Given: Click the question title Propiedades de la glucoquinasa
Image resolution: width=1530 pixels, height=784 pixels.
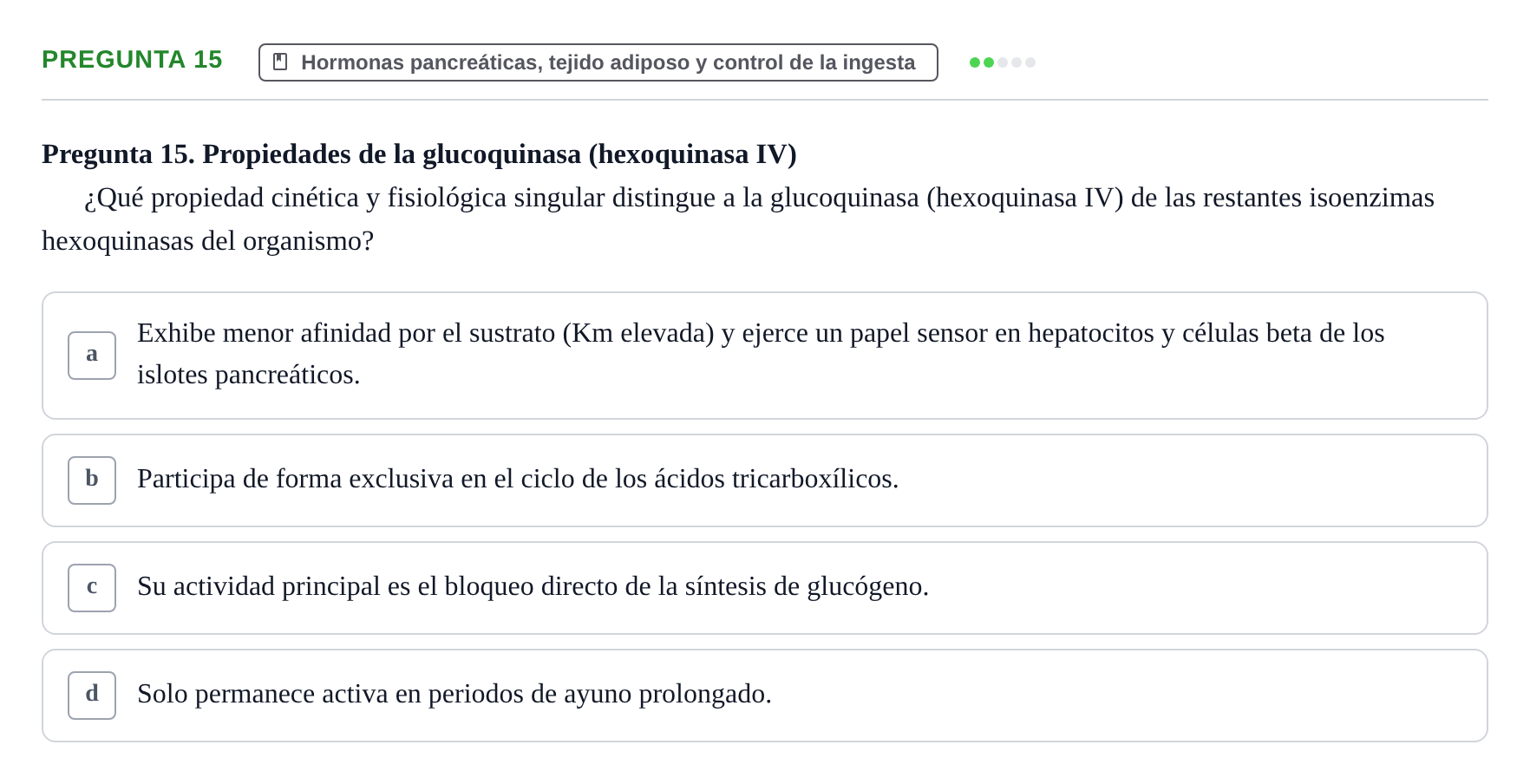Looking at the screenshot, I should tap(419, 154).
